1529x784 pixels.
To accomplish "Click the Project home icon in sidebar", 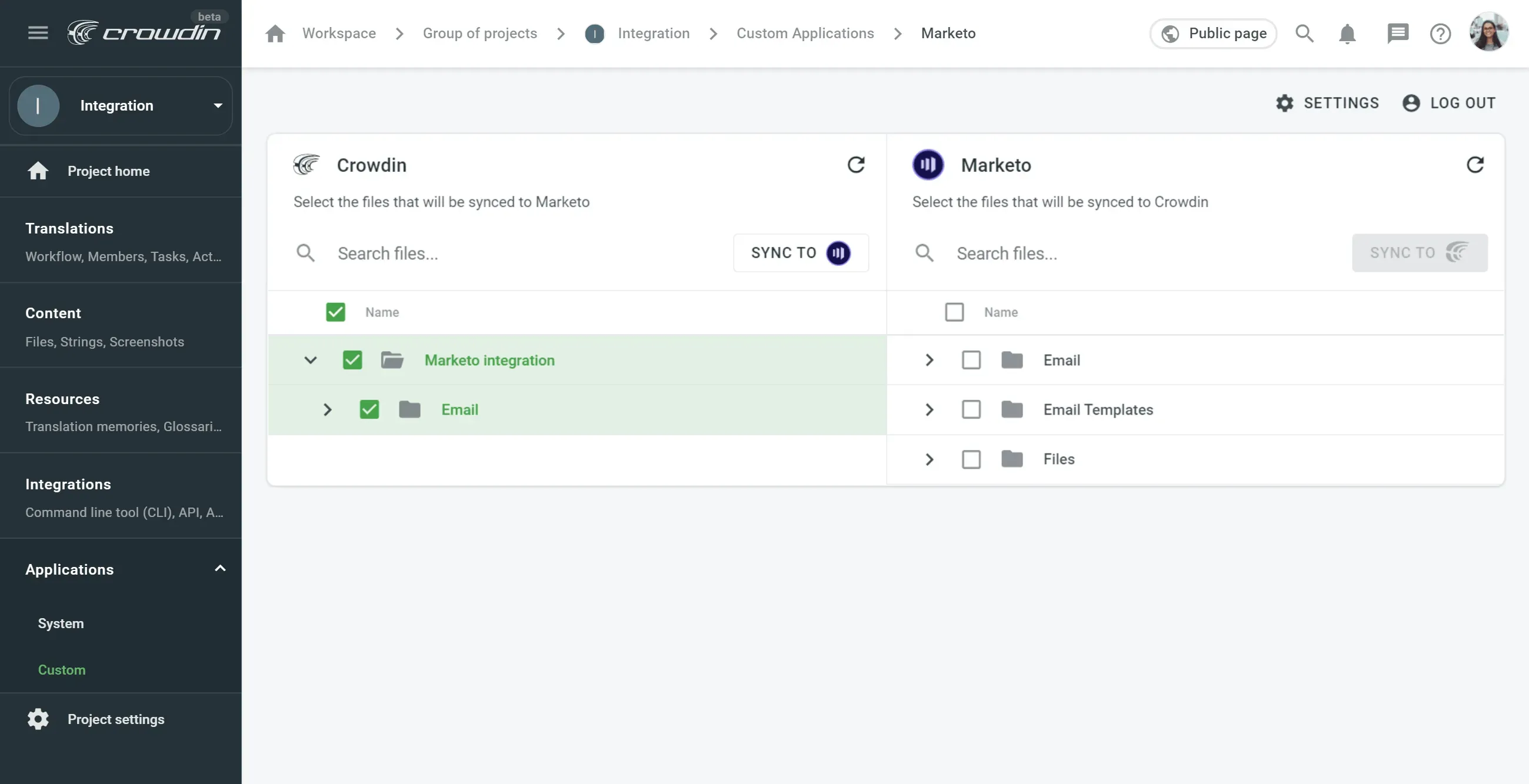I will (x=38, y=171).
